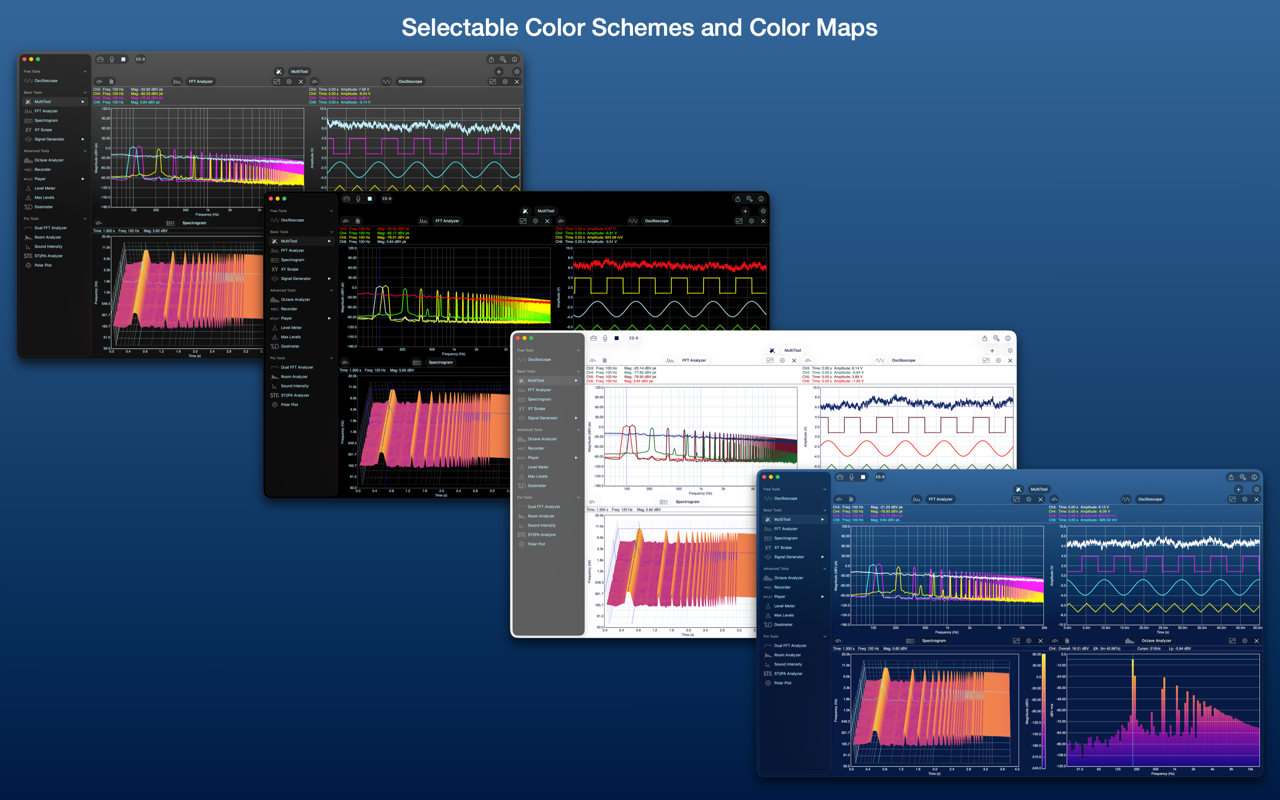
Task: Open Dosimeter in the blue window sidebar
Action: click(780, 624)
